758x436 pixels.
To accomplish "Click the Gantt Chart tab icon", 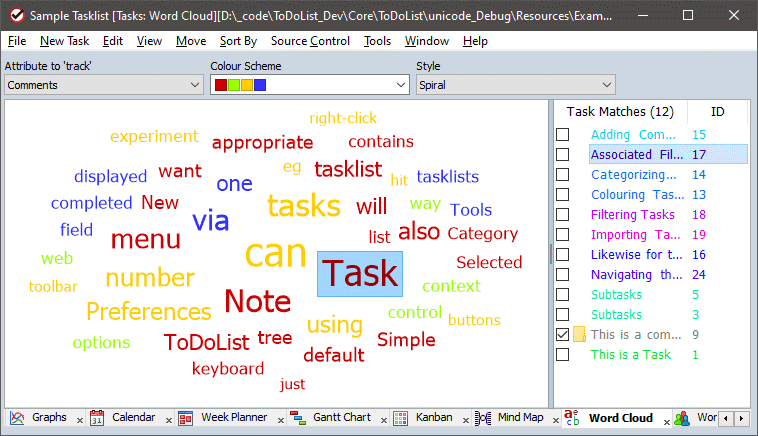I will (297, 418).
